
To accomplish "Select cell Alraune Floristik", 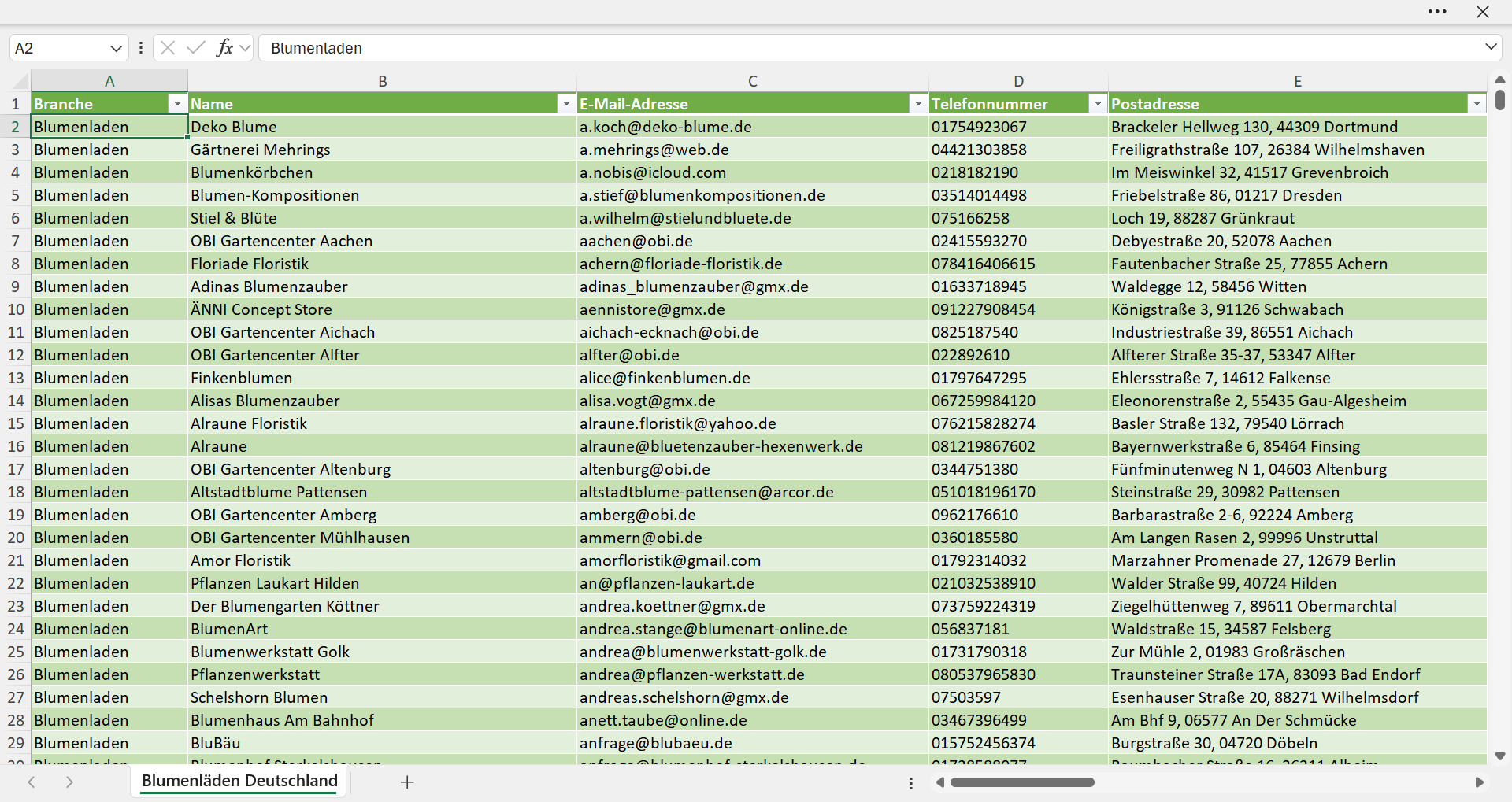I will (x=382, y=423).
